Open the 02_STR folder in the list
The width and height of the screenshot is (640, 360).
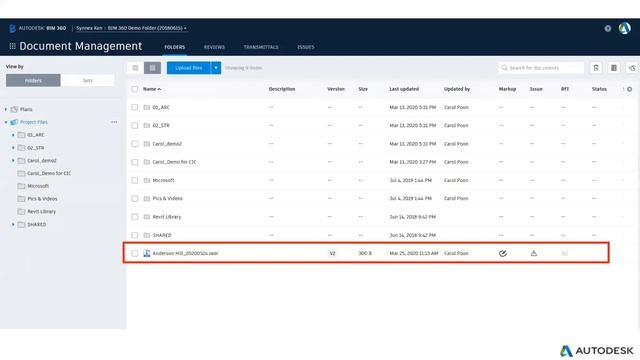click(161, 126)
